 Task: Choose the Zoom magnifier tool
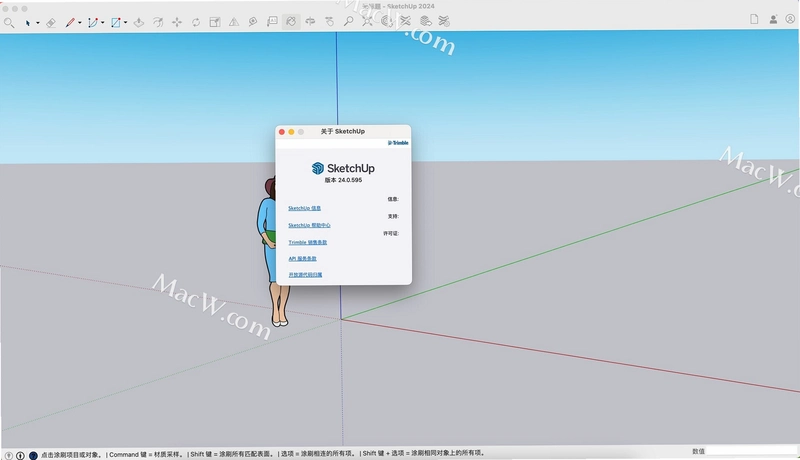pyautogui.click(x=348, y=21)
